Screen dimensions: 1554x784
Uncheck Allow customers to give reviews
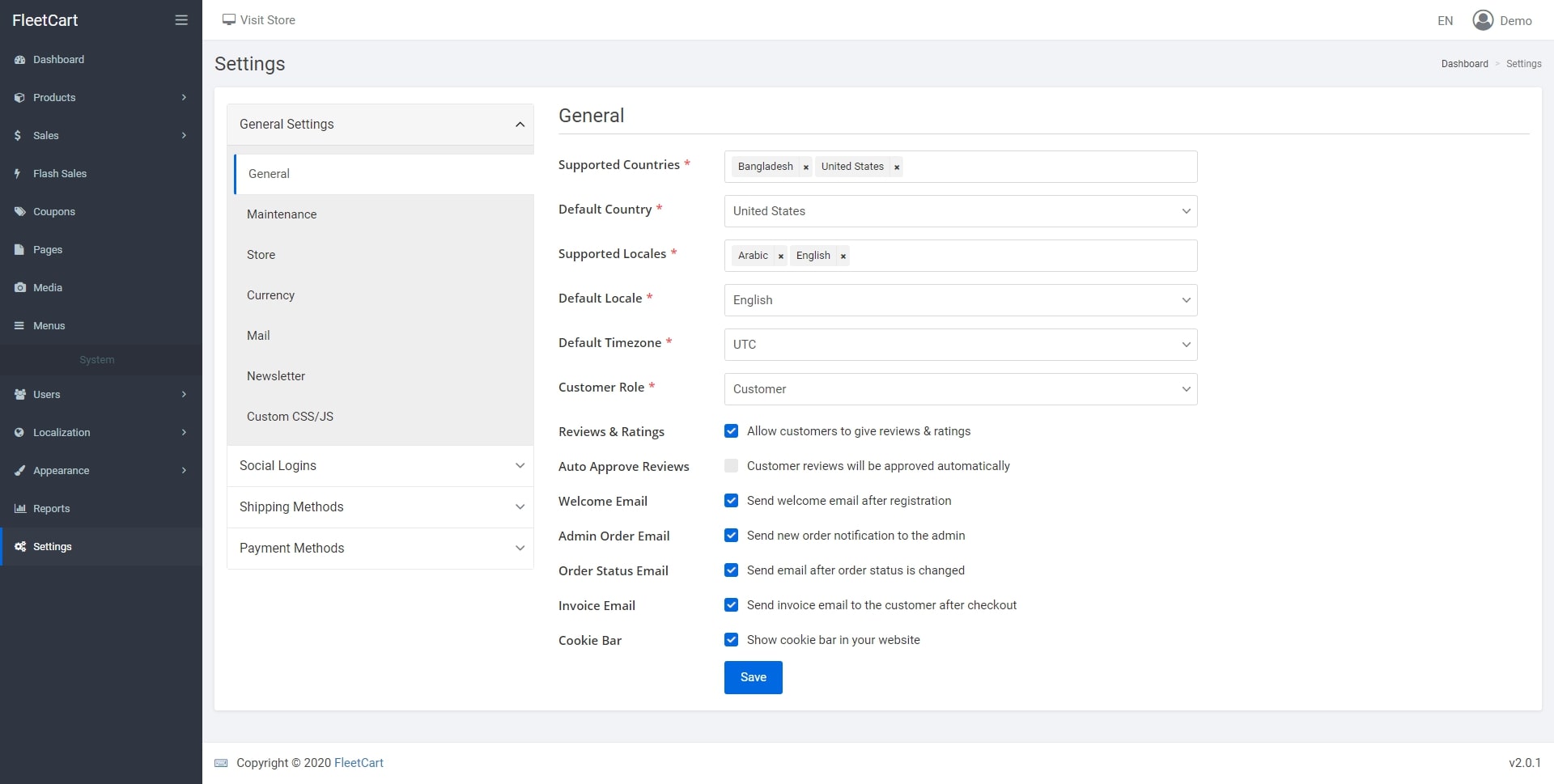pyautogui.click(x=732, y=431)
